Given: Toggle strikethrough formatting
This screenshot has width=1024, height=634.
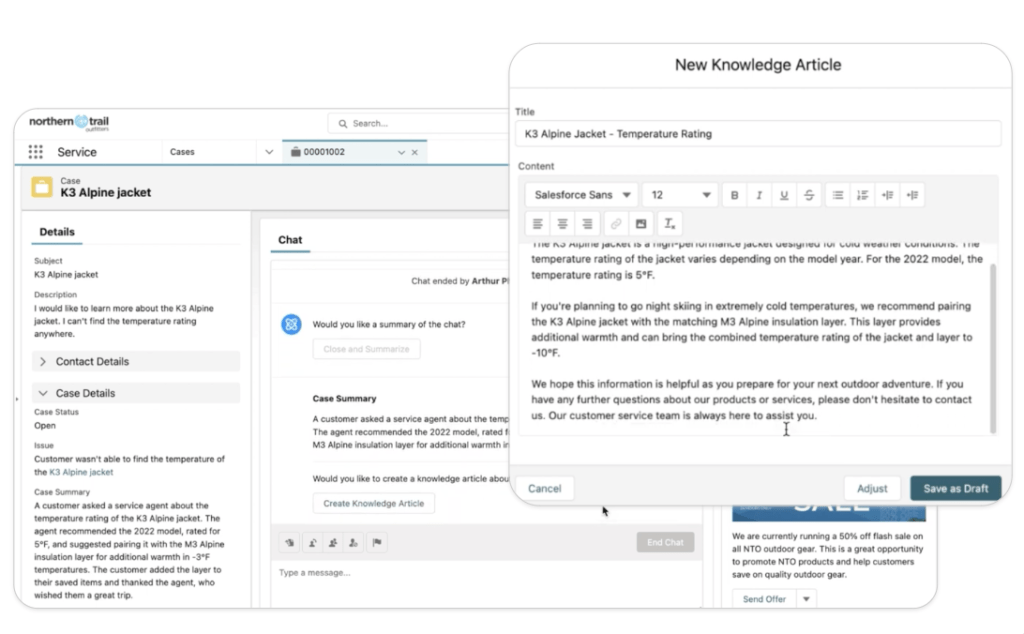Looking at the screenshot, I should 809,195.
